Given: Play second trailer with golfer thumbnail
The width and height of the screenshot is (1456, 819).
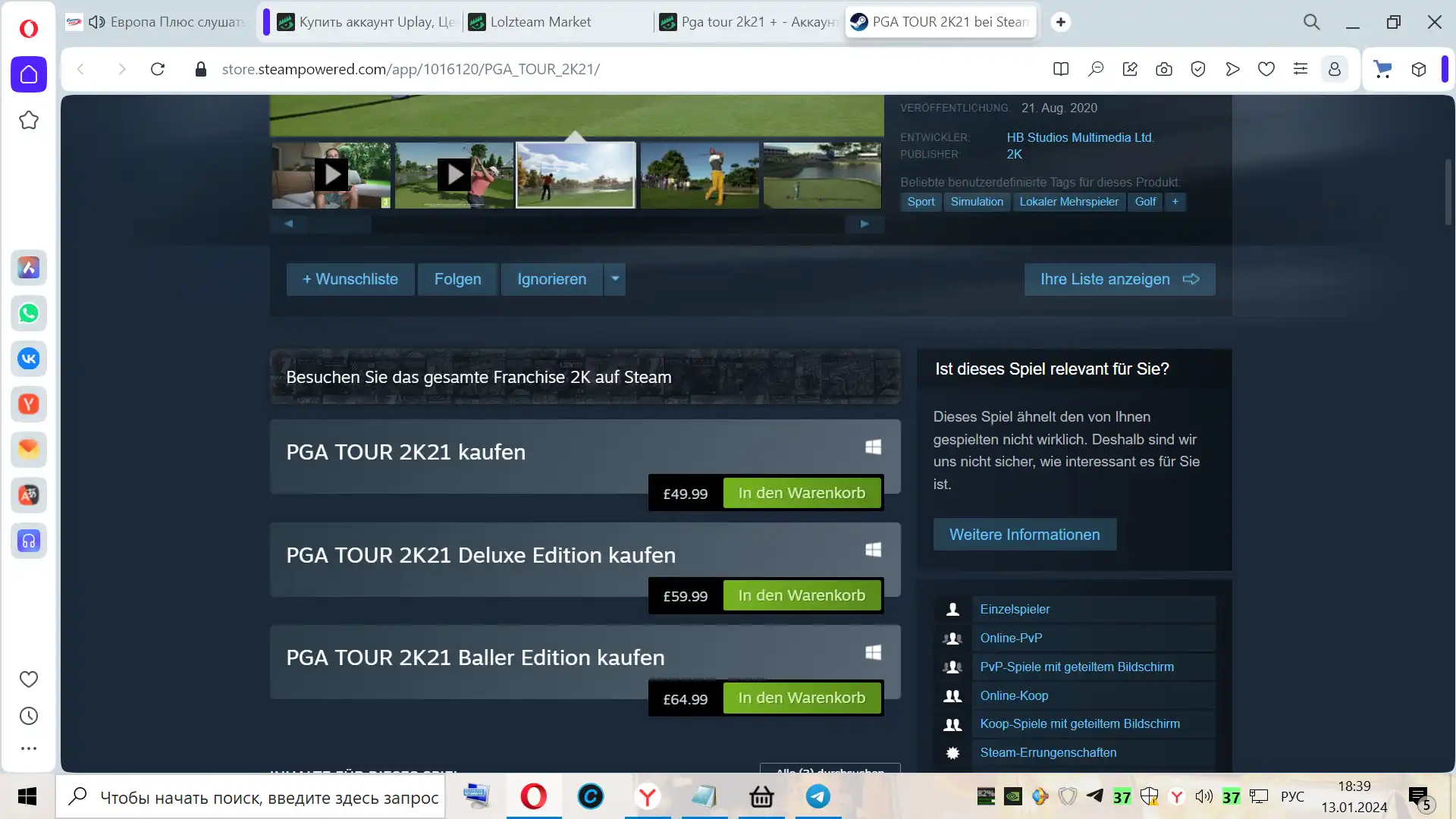Looking at the screenshot, I should coord(454,175).
